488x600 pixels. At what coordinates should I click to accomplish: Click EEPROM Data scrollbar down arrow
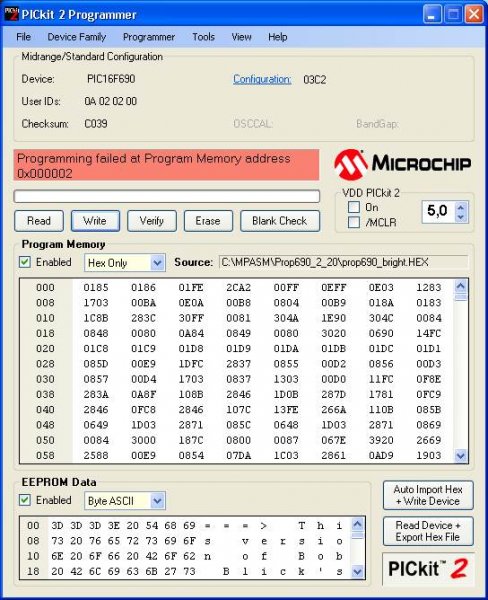pos(357,572)
